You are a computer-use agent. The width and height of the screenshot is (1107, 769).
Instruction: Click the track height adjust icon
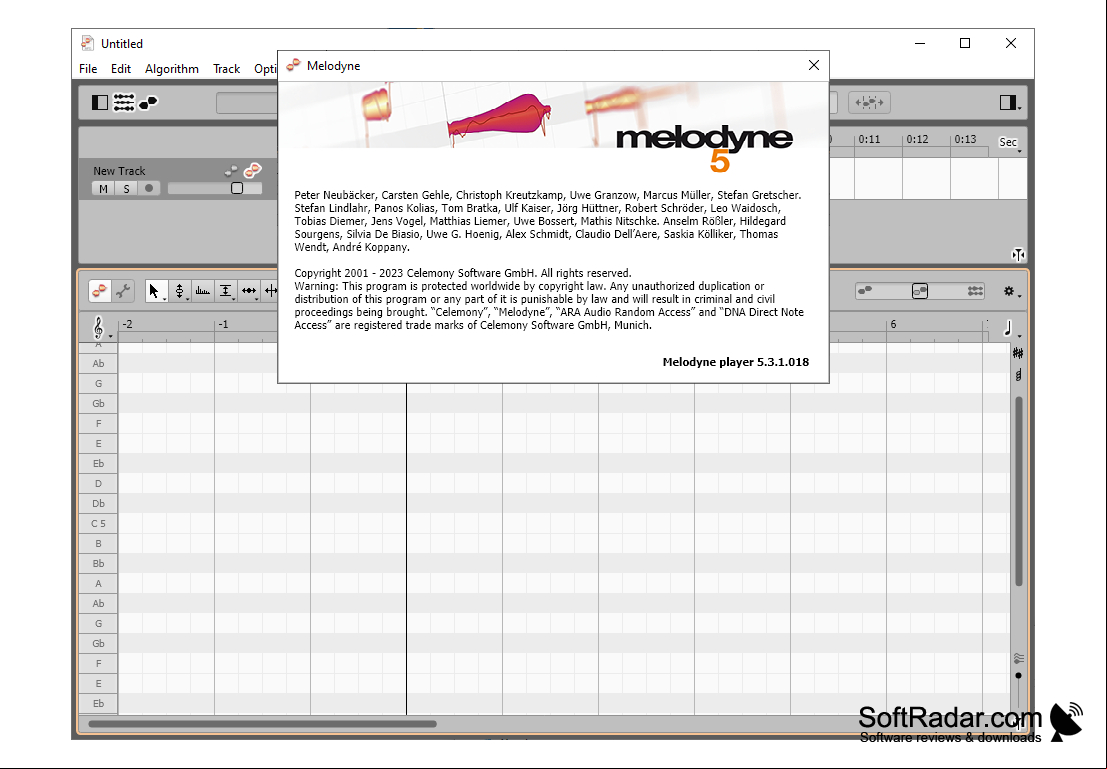[x=1018, y=255]
